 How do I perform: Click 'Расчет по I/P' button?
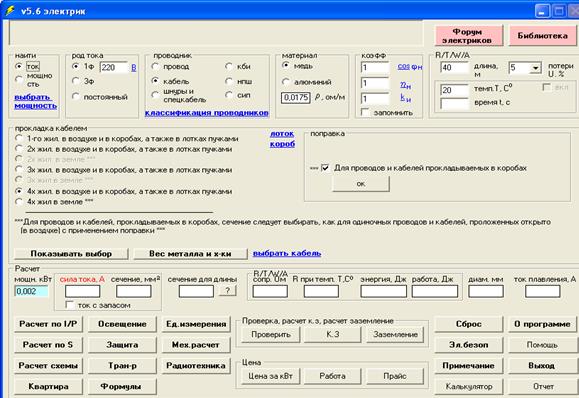[x=48, y=324]
